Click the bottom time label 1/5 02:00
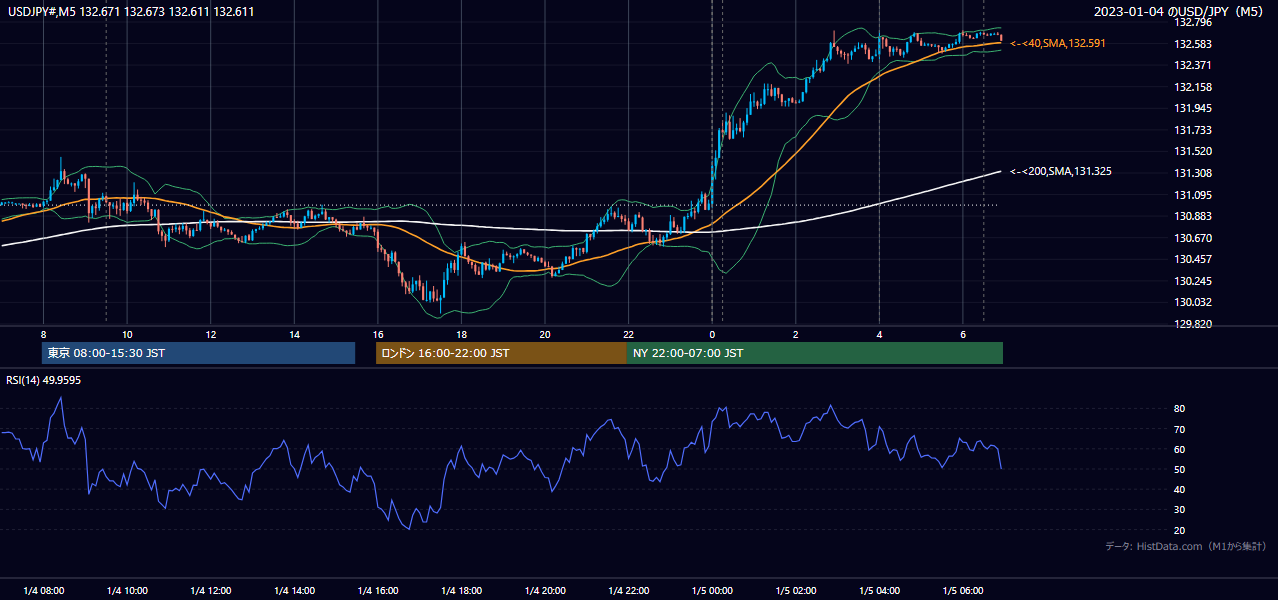The width and height of the screenshot is (1278, 600). click(x=795, y=591)
